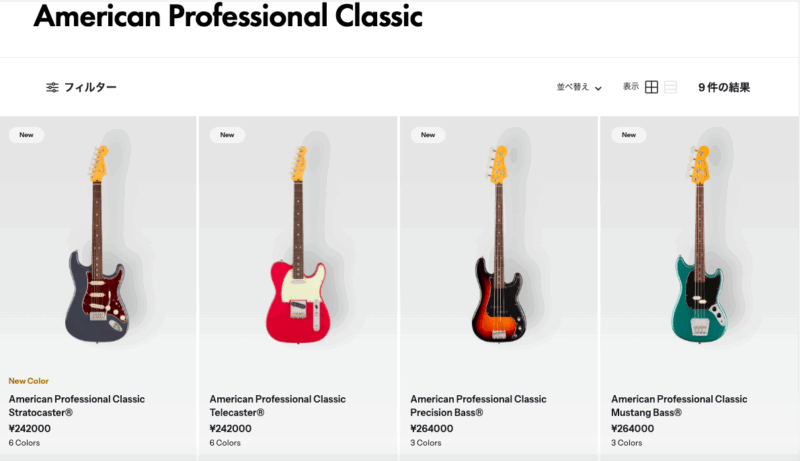This screenshot has width=800, height=461.
Task: Click the filter sliders icon
Action: coord(52,87)
